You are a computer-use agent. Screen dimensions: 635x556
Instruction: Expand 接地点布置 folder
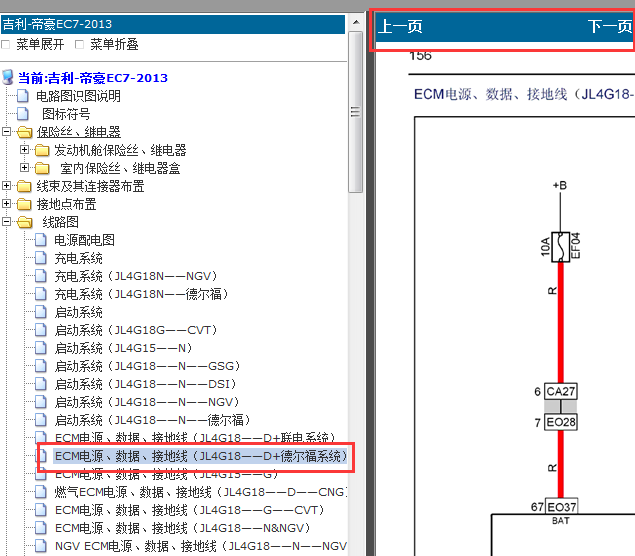(6, 204)
